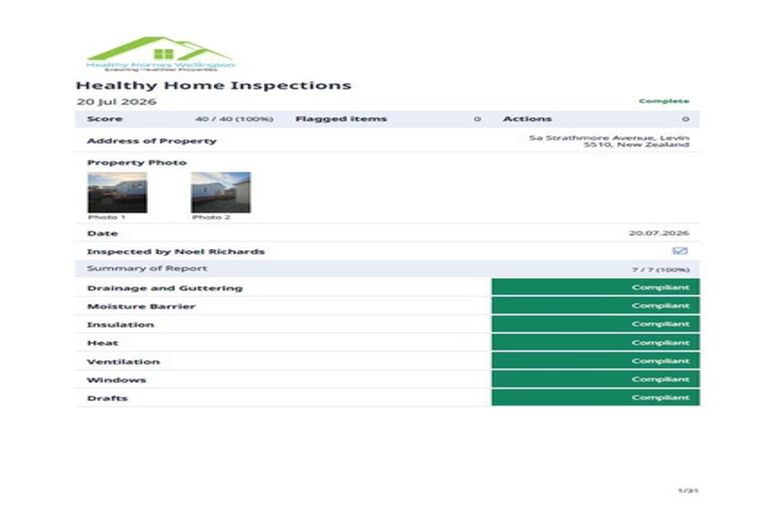Click the Drafts Compliant status
The width and height of the screenshot is (768, 512).
(596, 397)
